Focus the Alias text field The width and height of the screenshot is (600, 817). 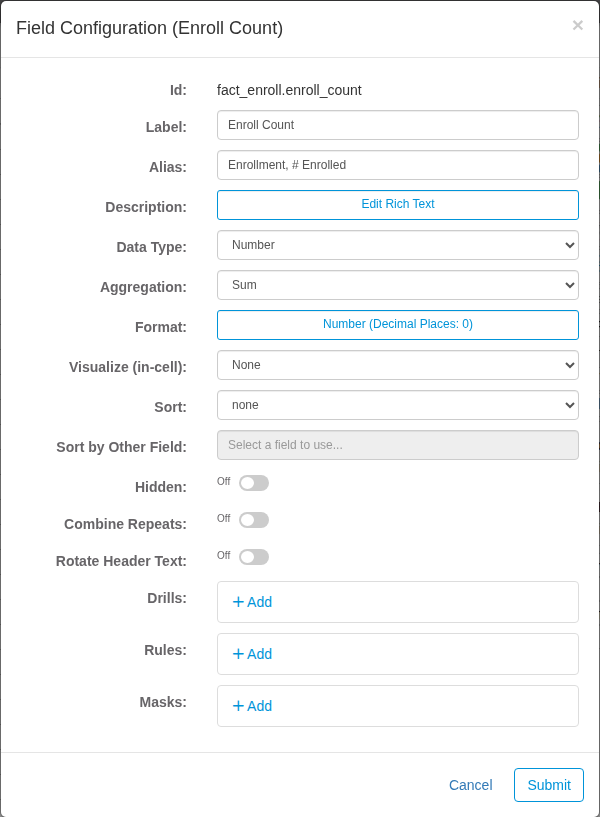tap(398, 165)
